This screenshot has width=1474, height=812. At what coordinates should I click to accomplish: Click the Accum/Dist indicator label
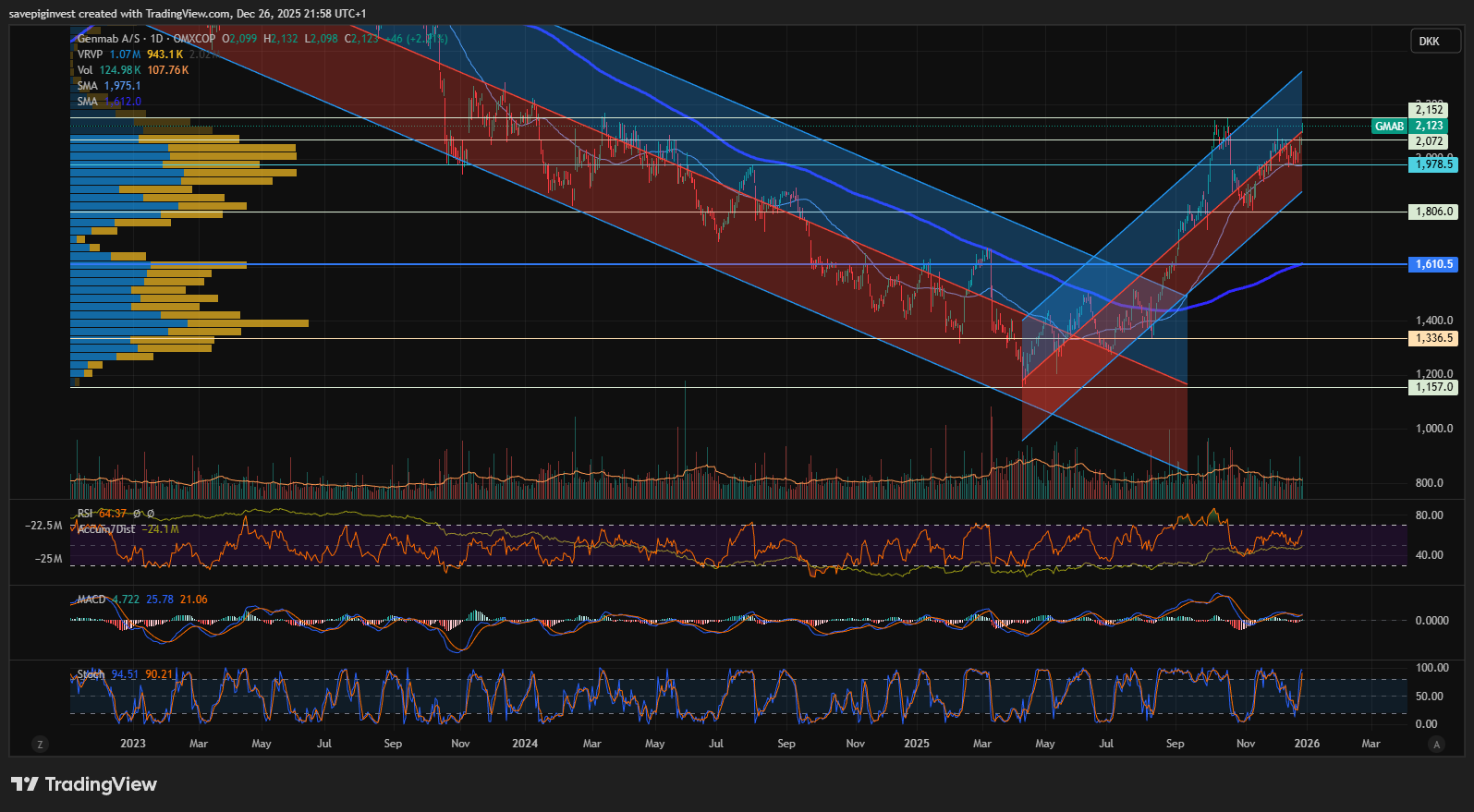(106, 529)
